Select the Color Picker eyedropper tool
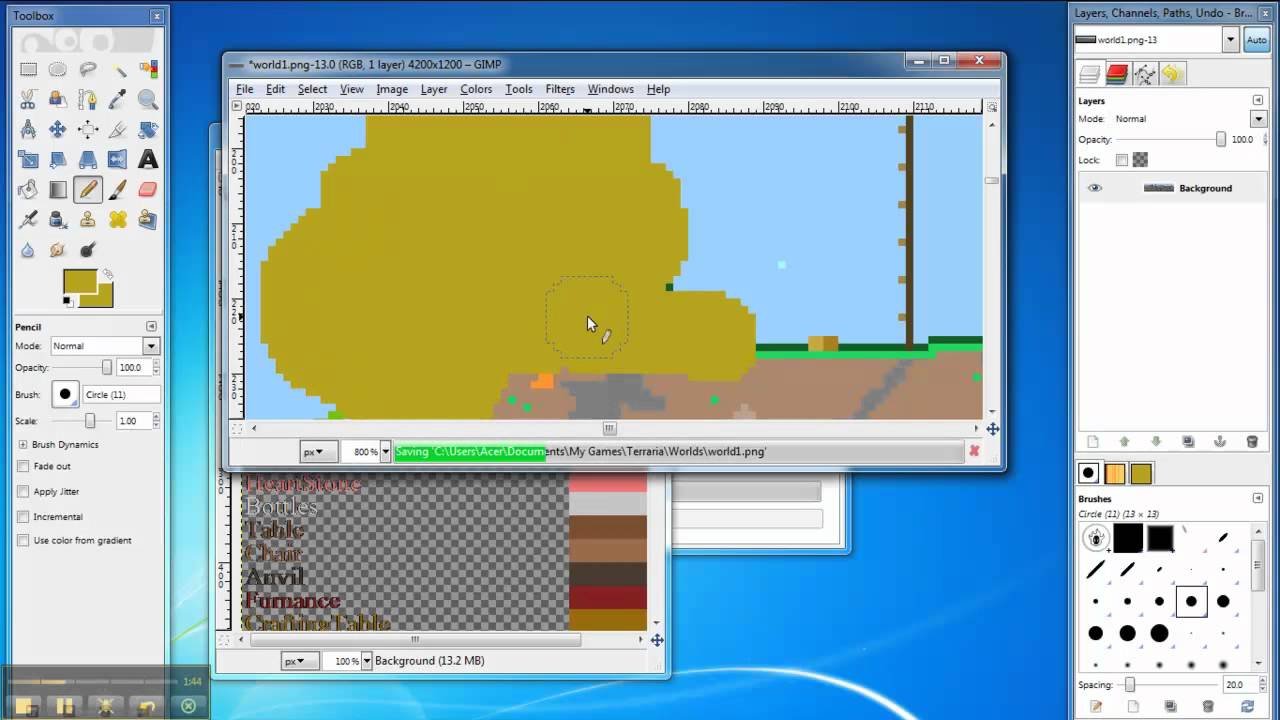Screen dimensions: 1280x720 tap(118, 100)
